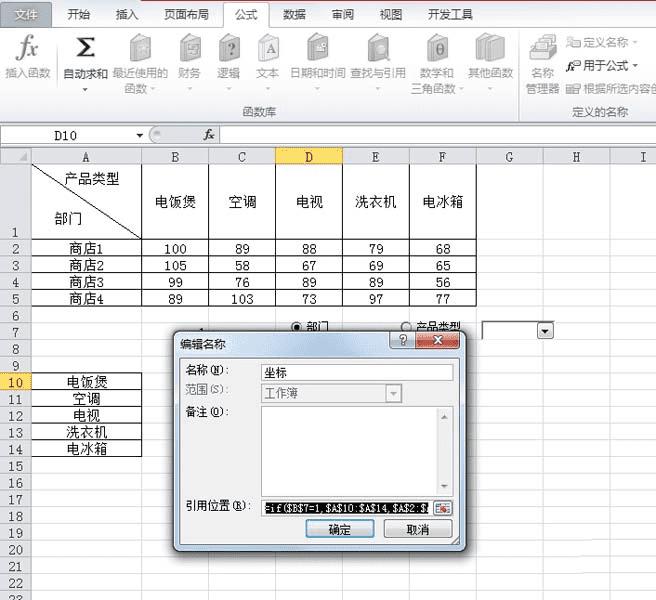Open Math and Trig (数学和三角函数) functions
This screenshot has width=656, height=600.
437,48
